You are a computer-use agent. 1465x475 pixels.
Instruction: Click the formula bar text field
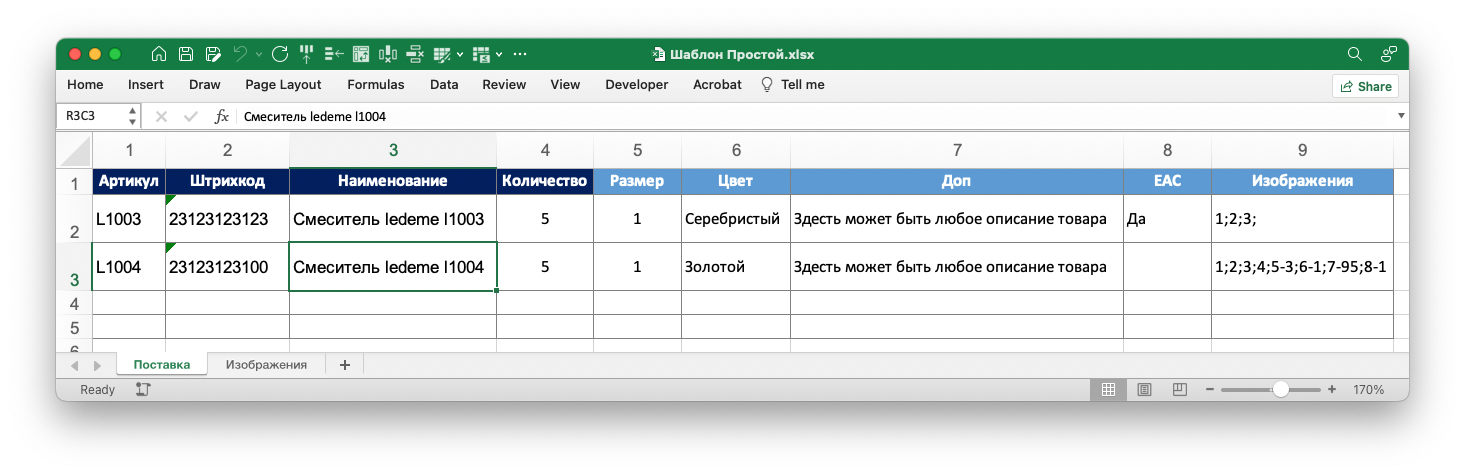click(815, 117)
